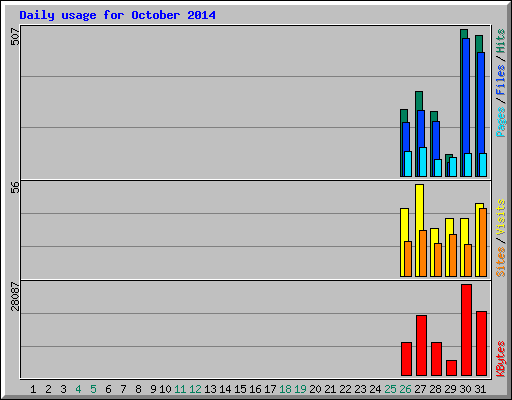Click the day 31 label on the x-axis

(480, 389)
